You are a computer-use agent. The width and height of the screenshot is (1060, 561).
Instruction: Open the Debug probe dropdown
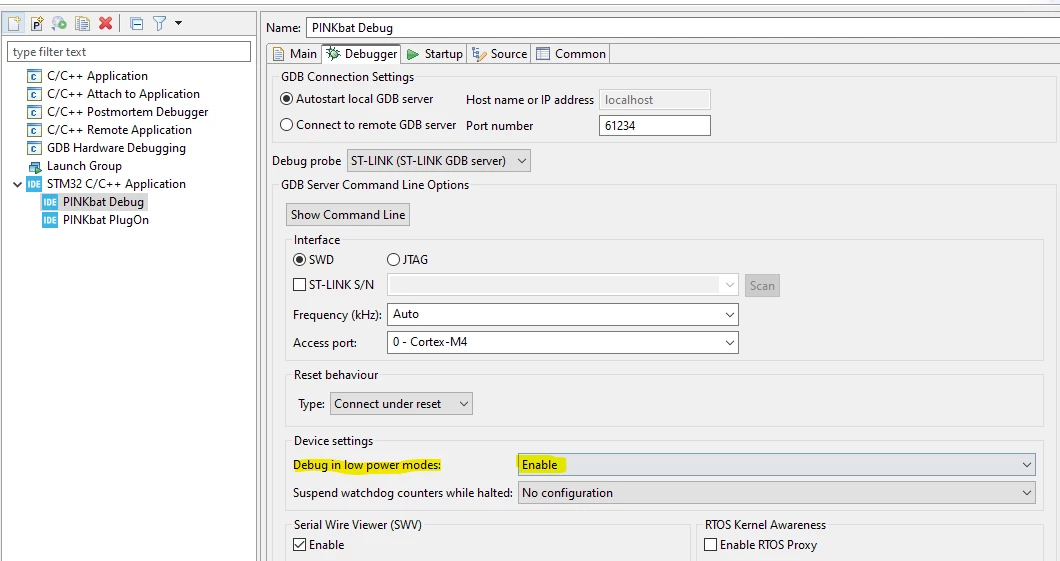pyautogui.click(x=439, y=161)
